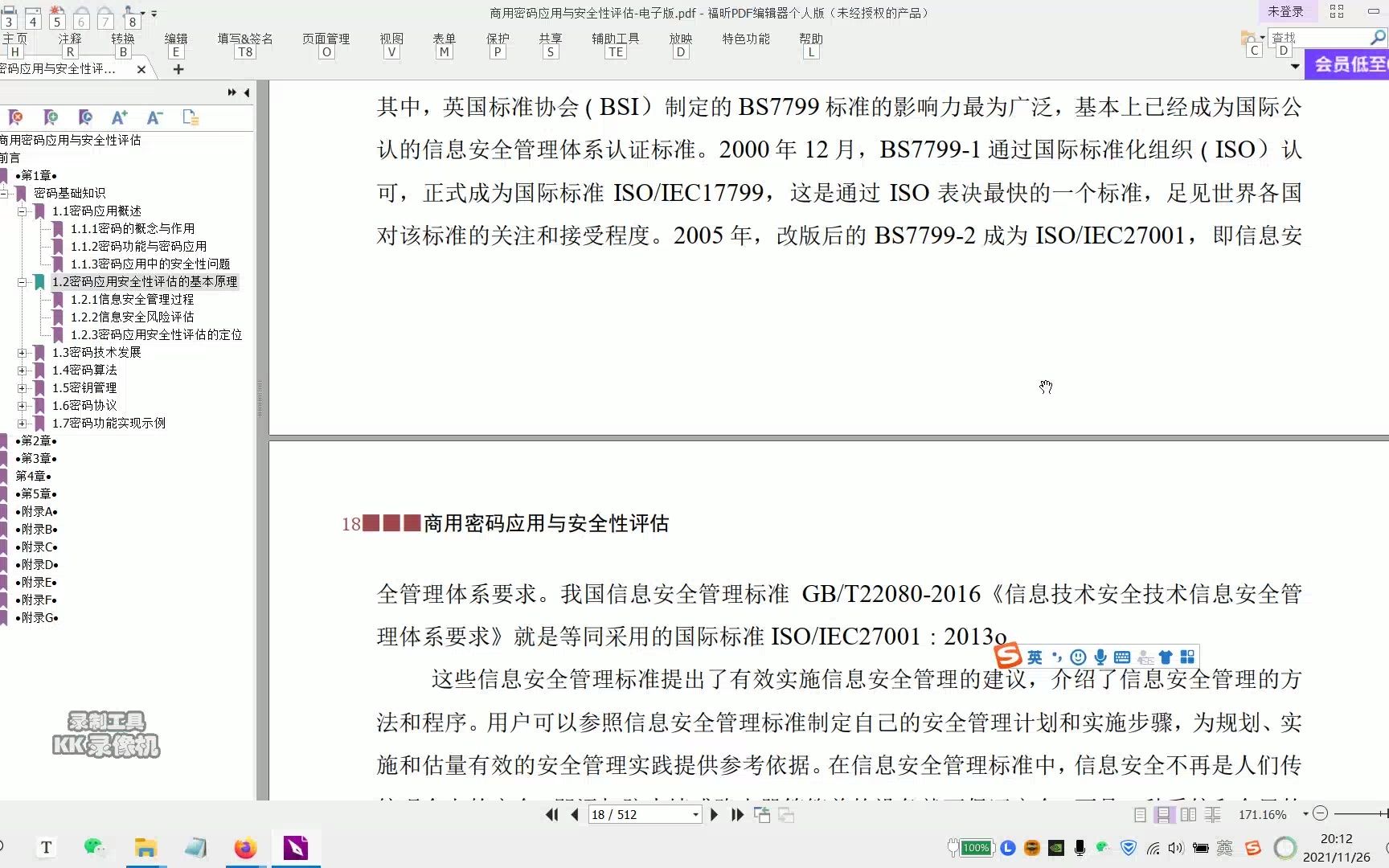Open the 注释 ribbon tab

[70, 39]
